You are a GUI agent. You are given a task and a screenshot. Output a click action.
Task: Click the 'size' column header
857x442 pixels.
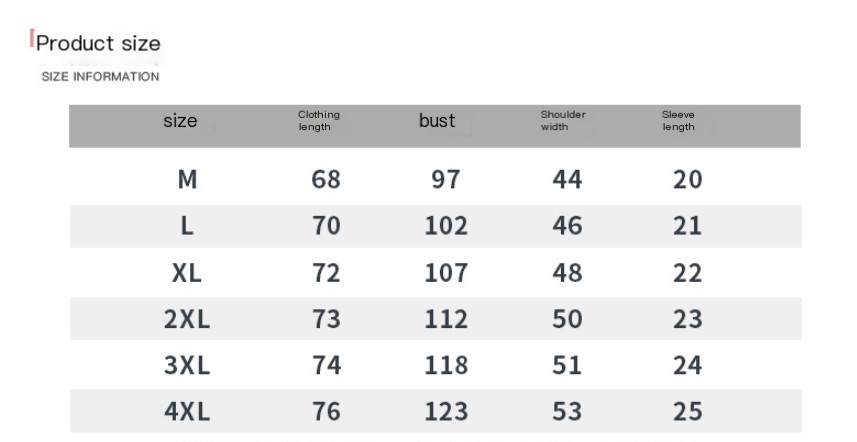(180, 120)
